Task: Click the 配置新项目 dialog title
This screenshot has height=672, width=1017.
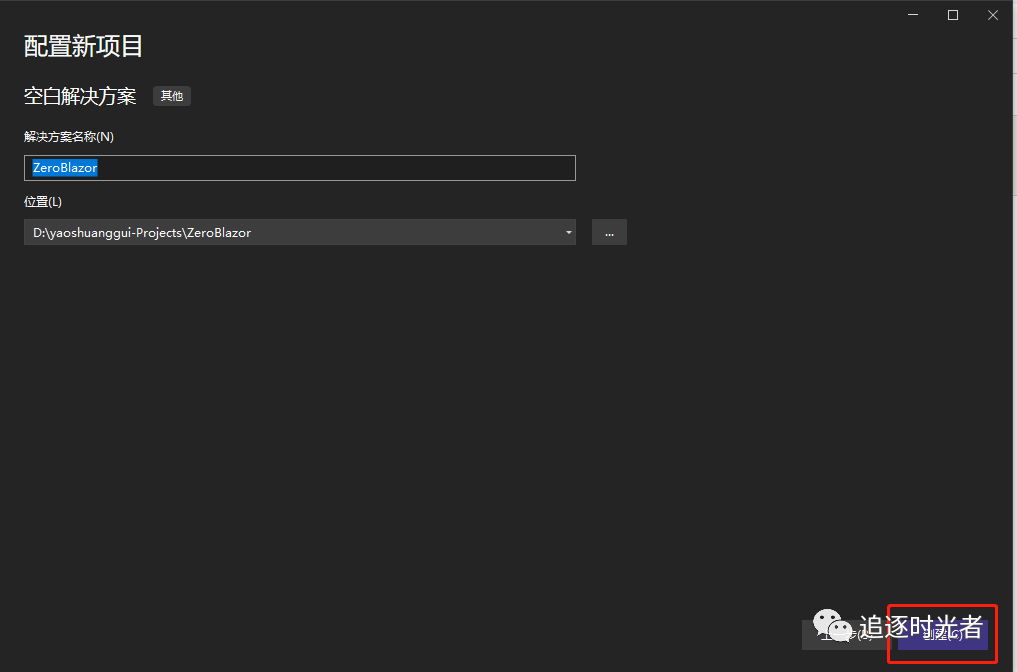Action: (84, 46)
